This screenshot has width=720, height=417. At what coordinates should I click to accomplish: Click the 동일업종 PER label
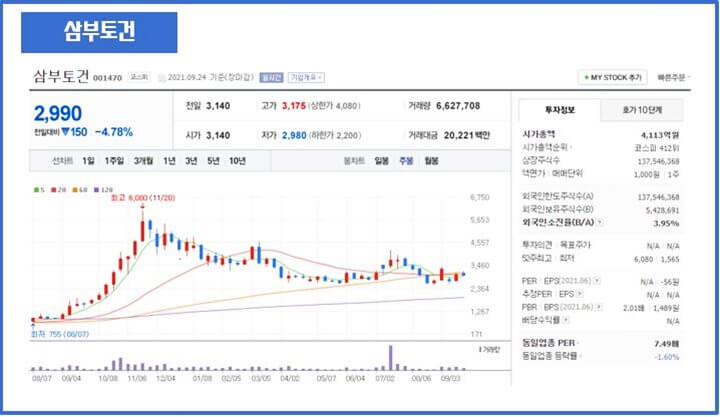[x=549, y=343]
